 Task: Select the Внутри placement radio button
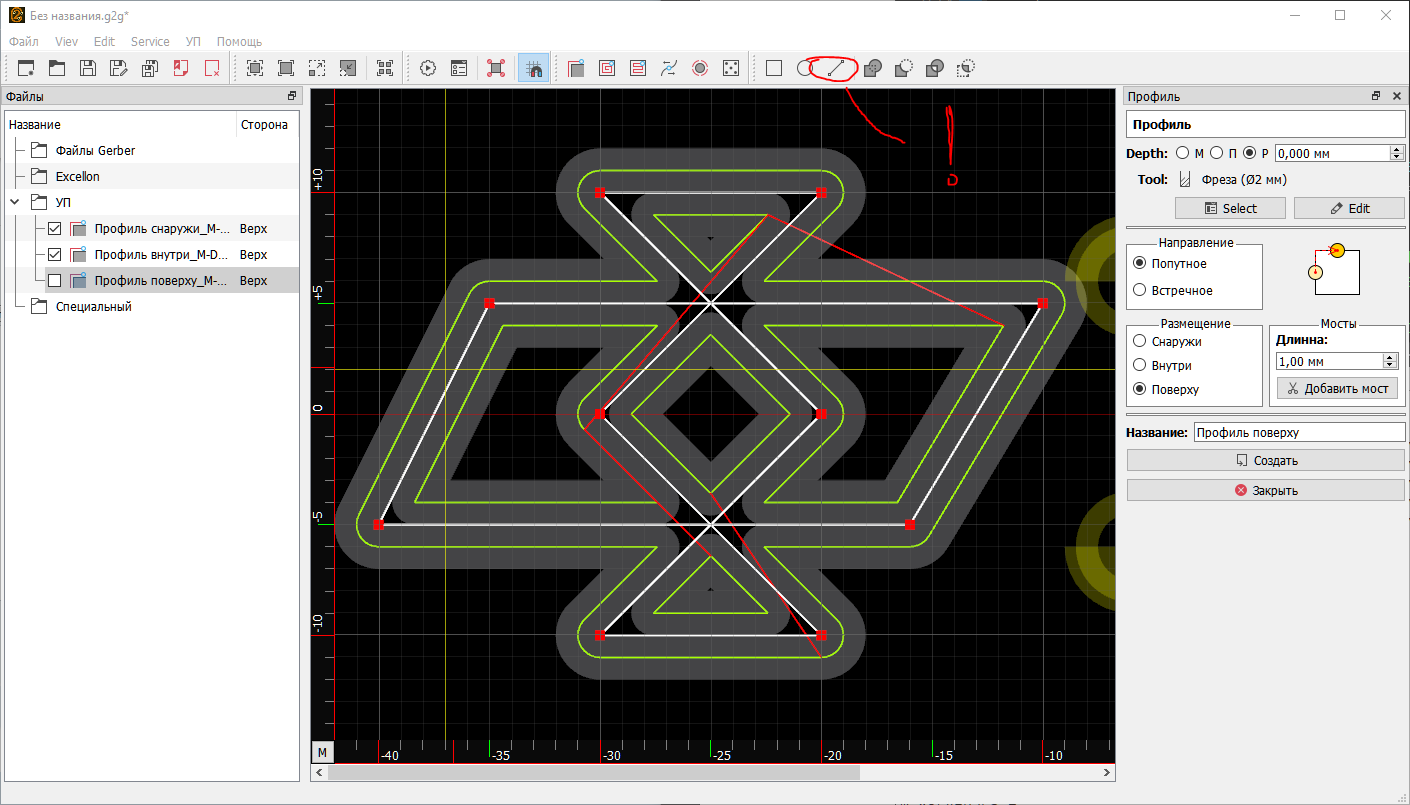pyautogui.click(x=1139, y=366)
